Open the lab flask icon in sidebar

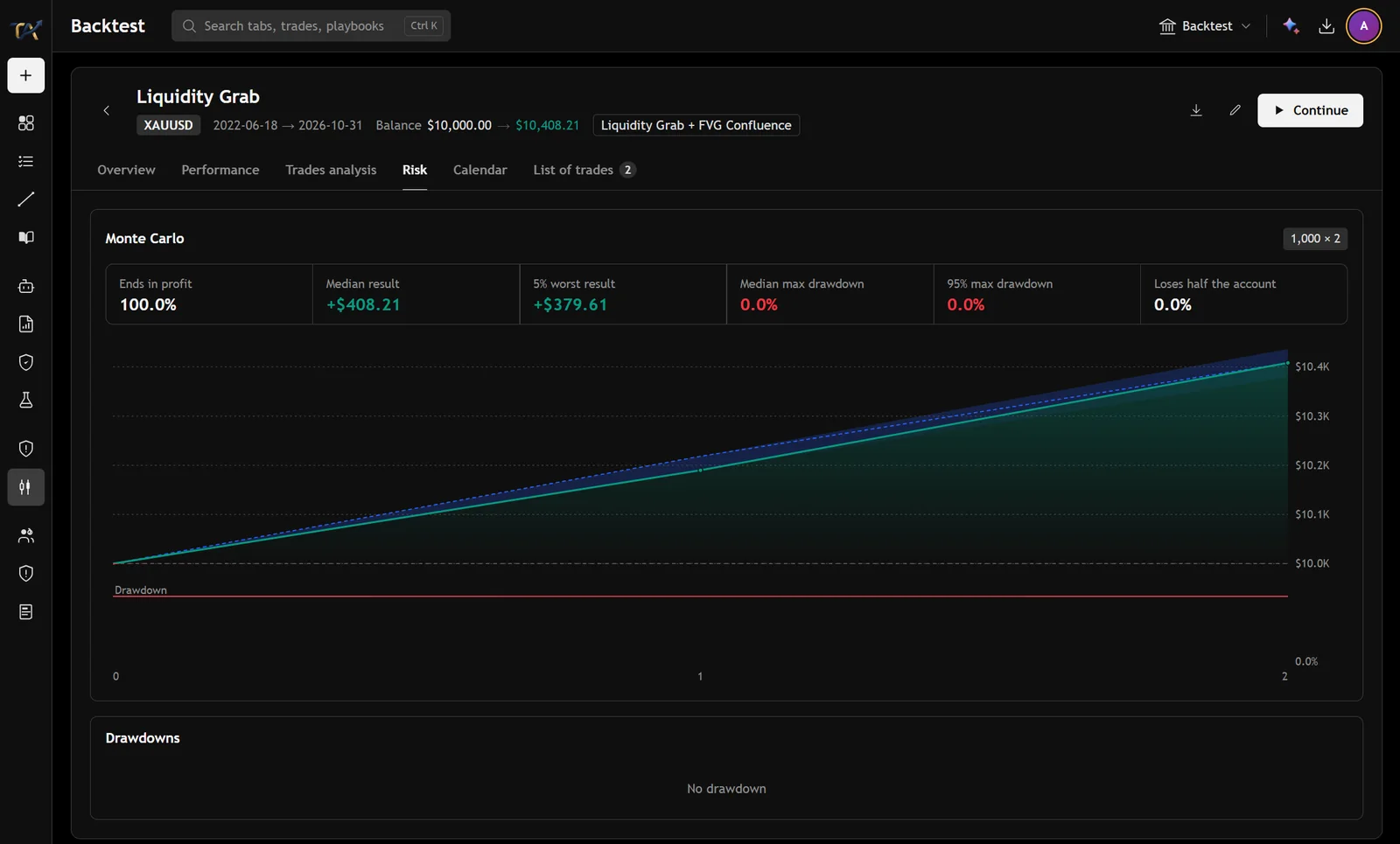(x=26, y=401)
